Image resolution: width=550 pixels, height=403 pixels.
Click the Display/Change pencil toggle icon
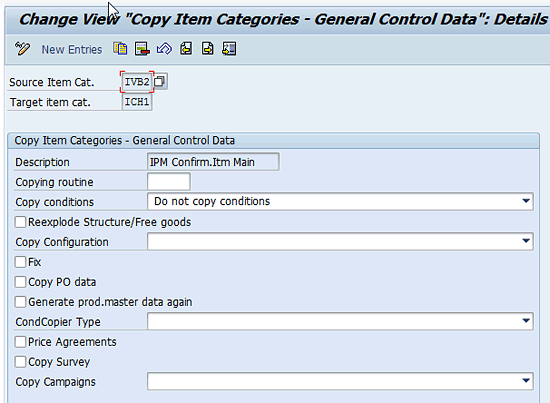pyautogui.click(x=22, y=49)
